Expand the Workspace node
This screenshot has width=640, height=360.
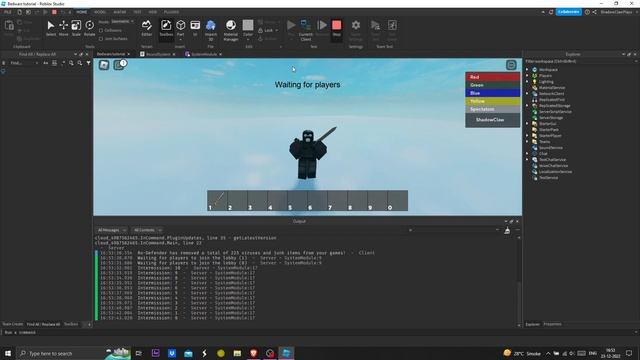527,70
